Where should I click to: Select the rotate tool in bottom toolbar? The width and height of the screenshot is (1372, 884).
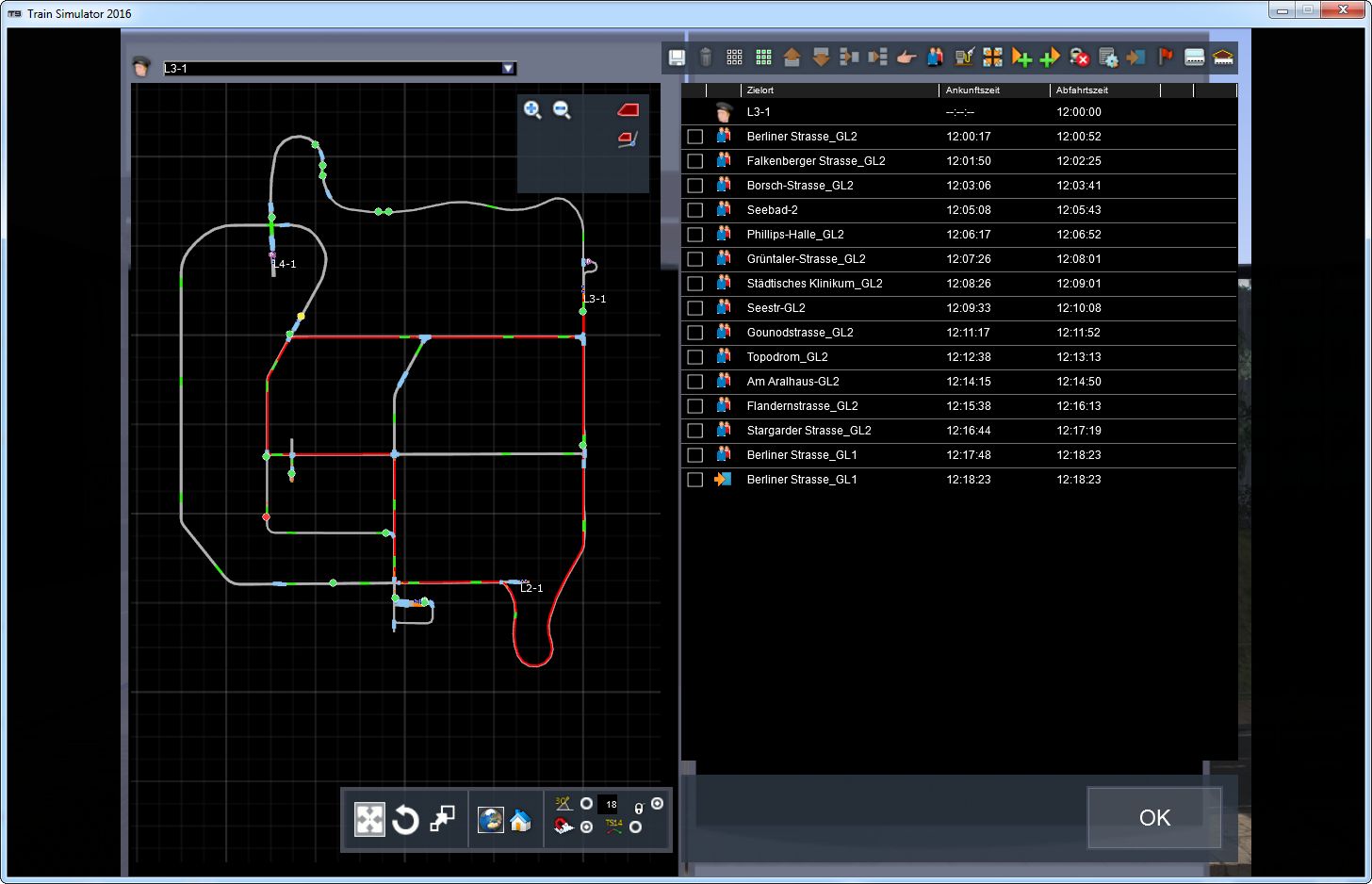click(405, 820)
